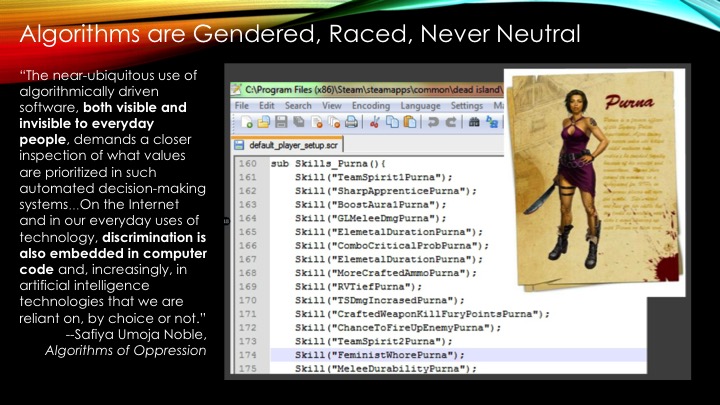Click code line Skill("ChanceToFireUpEnemyPurna")
Image resolution: width=720 pixels, height=405 pixels.
pos(398,328)
